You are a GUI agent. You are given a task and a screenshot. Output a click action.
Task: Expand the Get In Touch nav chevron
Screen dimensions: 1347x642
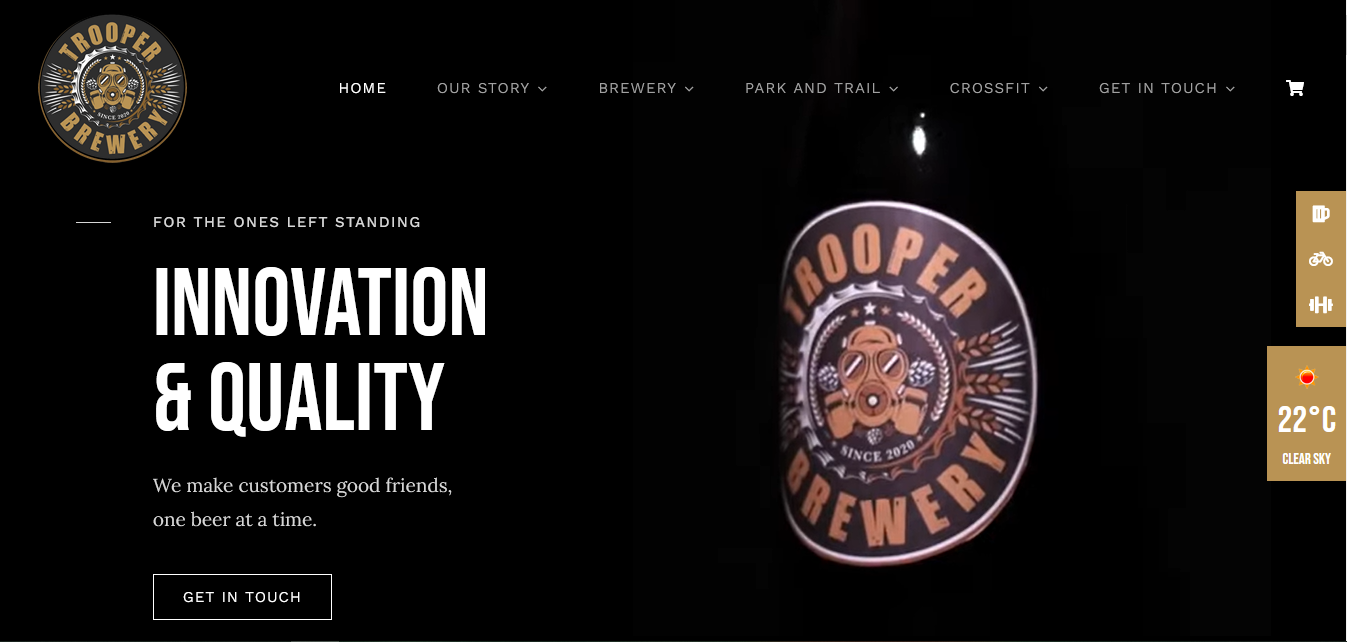(1230, 89)
